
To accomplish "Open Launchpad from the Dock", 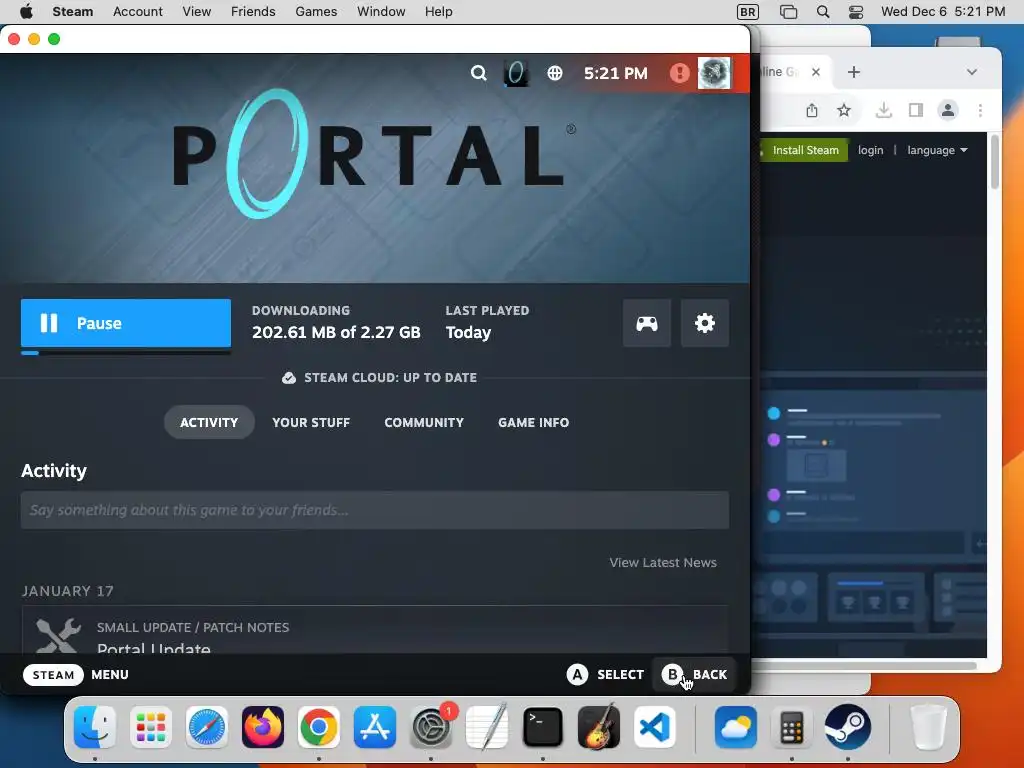I will tap(151, 726).
